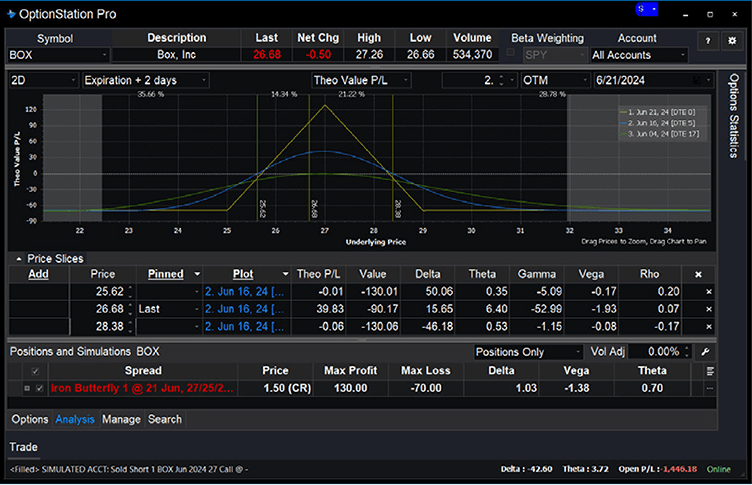
Task: Toggle the select-all positions header checkbox
Action: click(x=35, y=371)
